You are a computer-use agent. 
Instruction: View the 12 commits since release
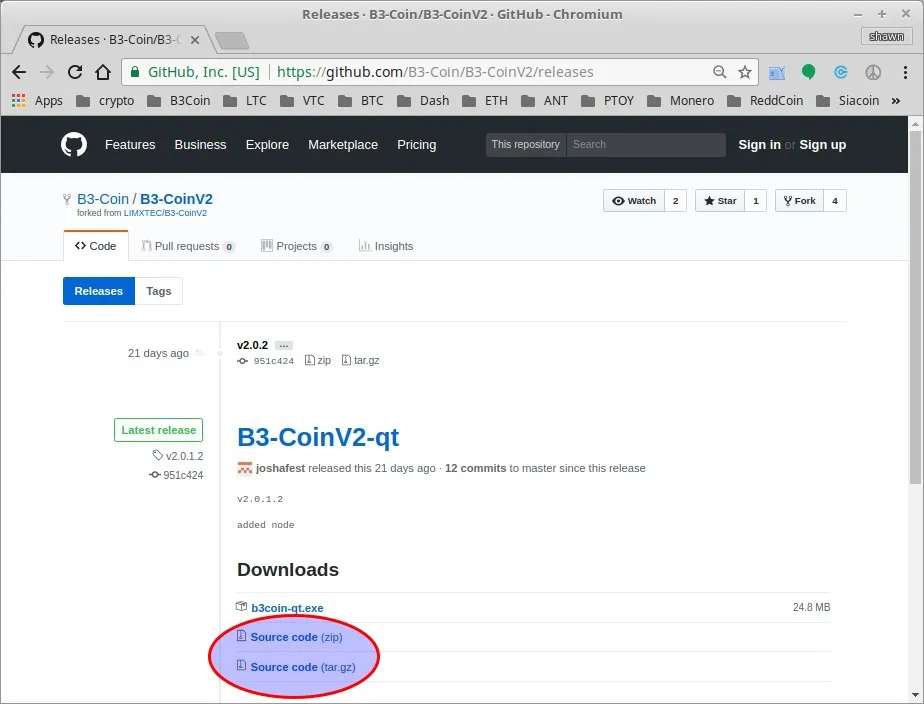tap(476, 468)
